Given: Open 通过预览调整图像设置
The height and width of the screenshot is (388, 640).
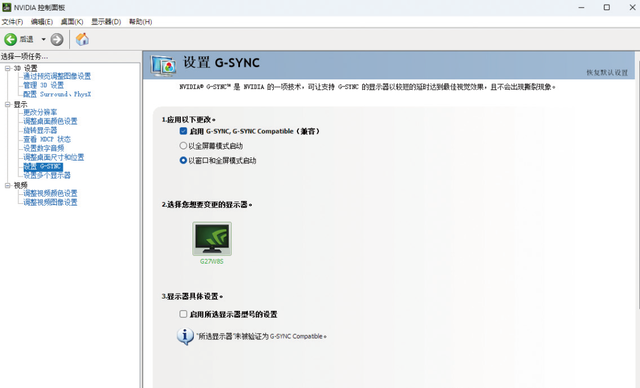Looking at the screenshot, I should 57,76.
